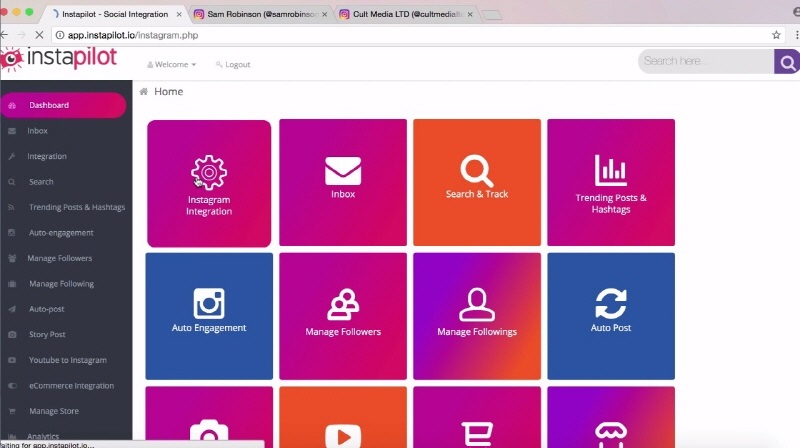Open the Auto Post tile

611,316
